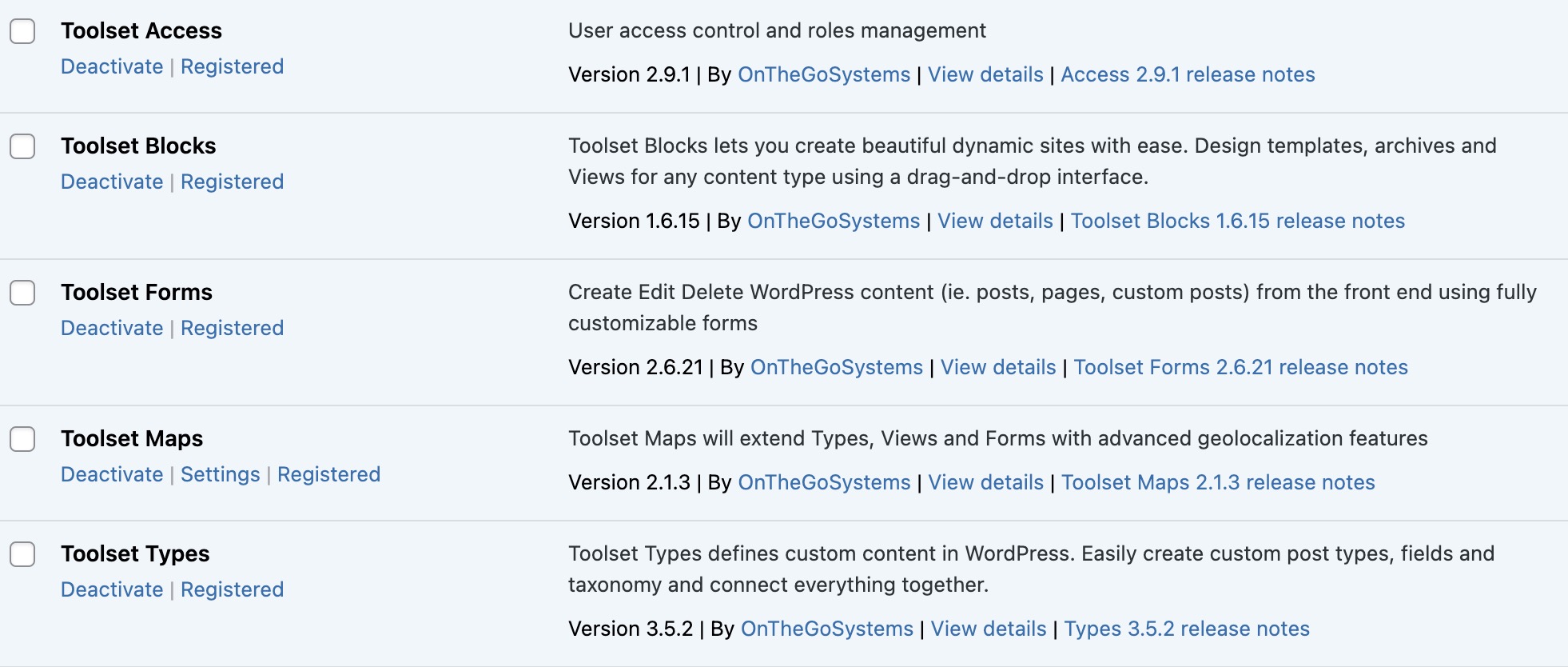View details for Toolset Access
The image size is (1568, 667).
point(985,74)
